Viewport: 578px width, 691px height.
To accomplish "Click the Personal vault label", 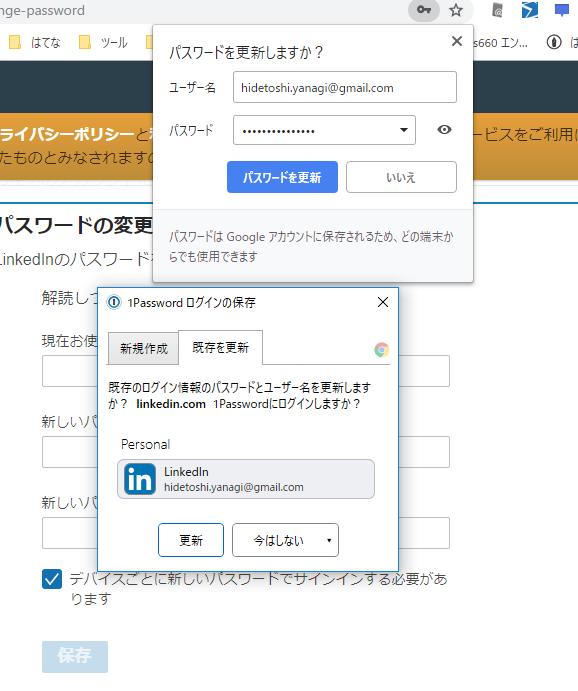I will pos(145,444).
